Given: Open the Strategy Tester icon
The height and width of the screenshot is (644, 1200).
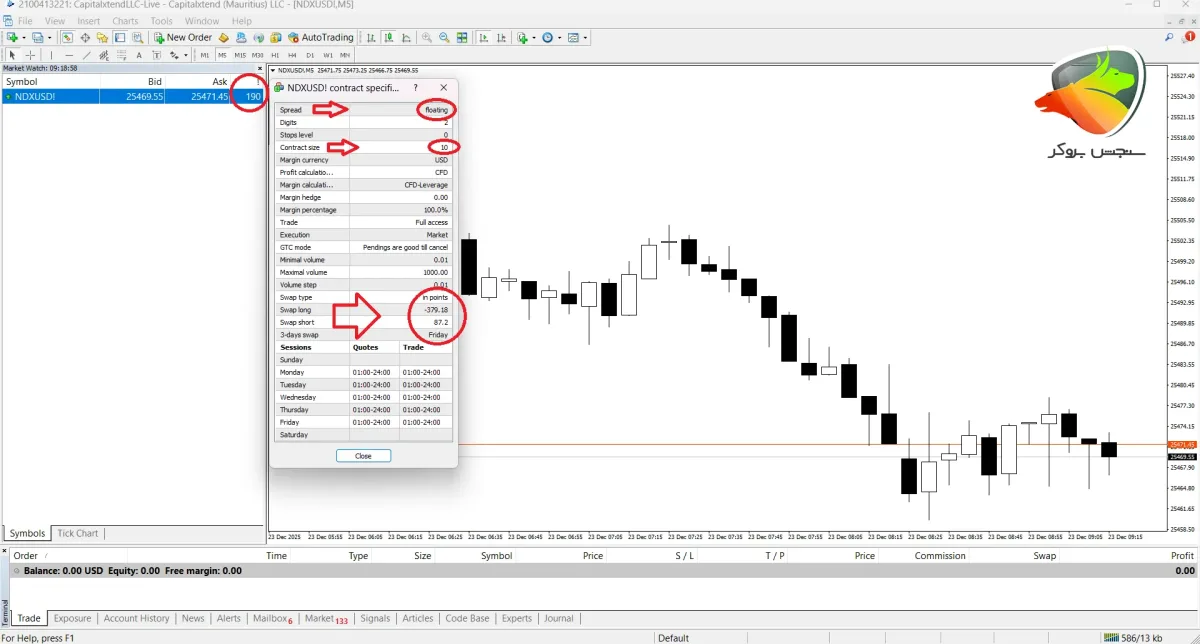Looking at the screenshot, I should [138, 37].
